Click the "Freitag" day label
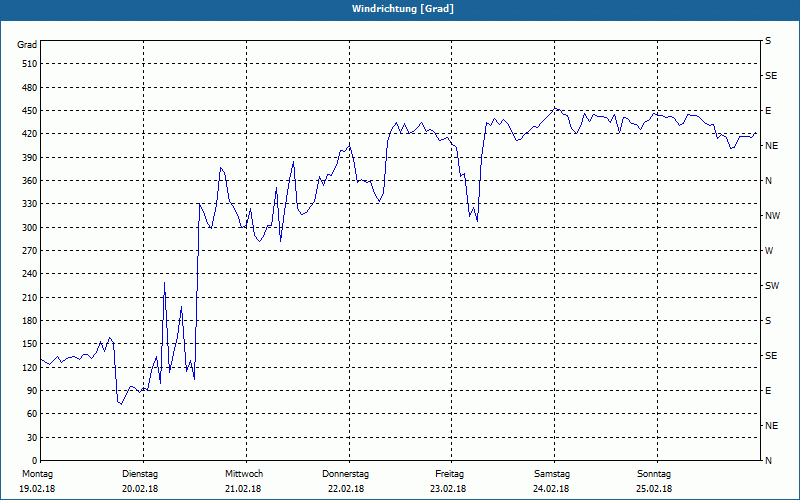800x500 pixels. click(449, 474)
